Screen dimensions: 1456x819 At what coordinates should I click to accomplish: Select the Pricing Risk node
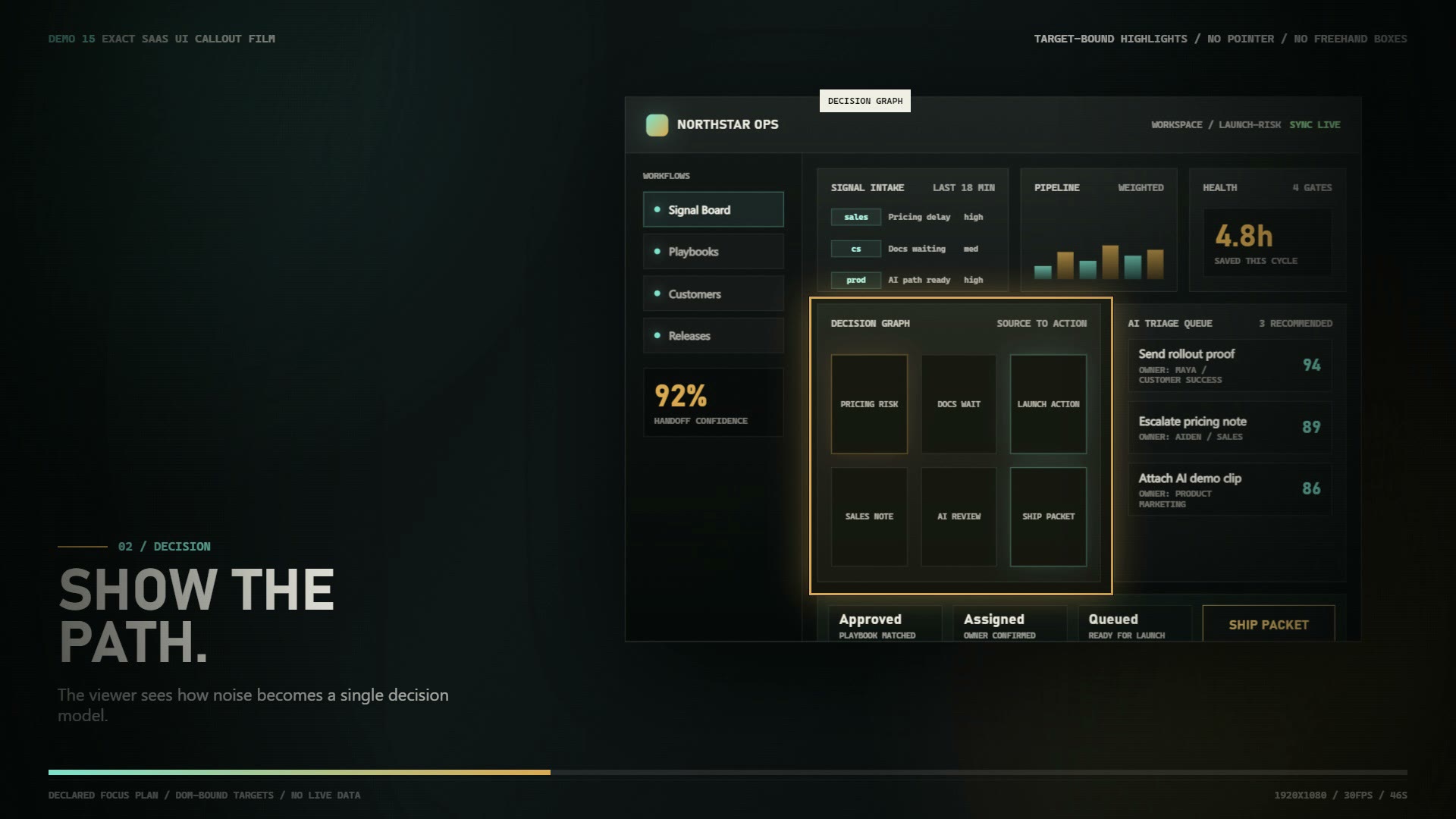869,404
